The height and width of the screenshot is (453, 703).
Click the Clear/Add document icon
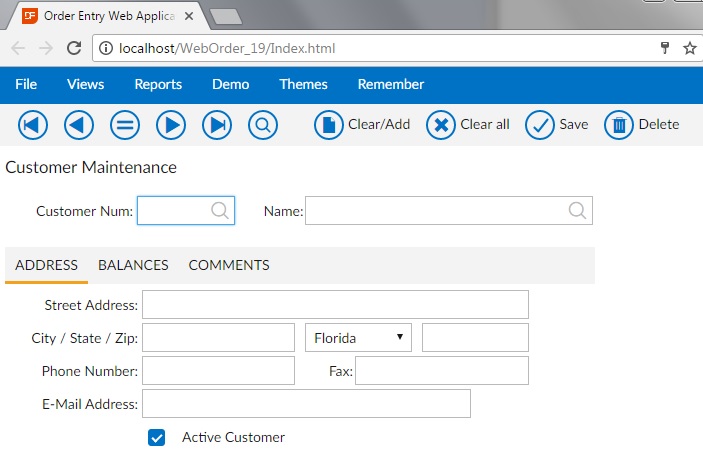(329, 125)
